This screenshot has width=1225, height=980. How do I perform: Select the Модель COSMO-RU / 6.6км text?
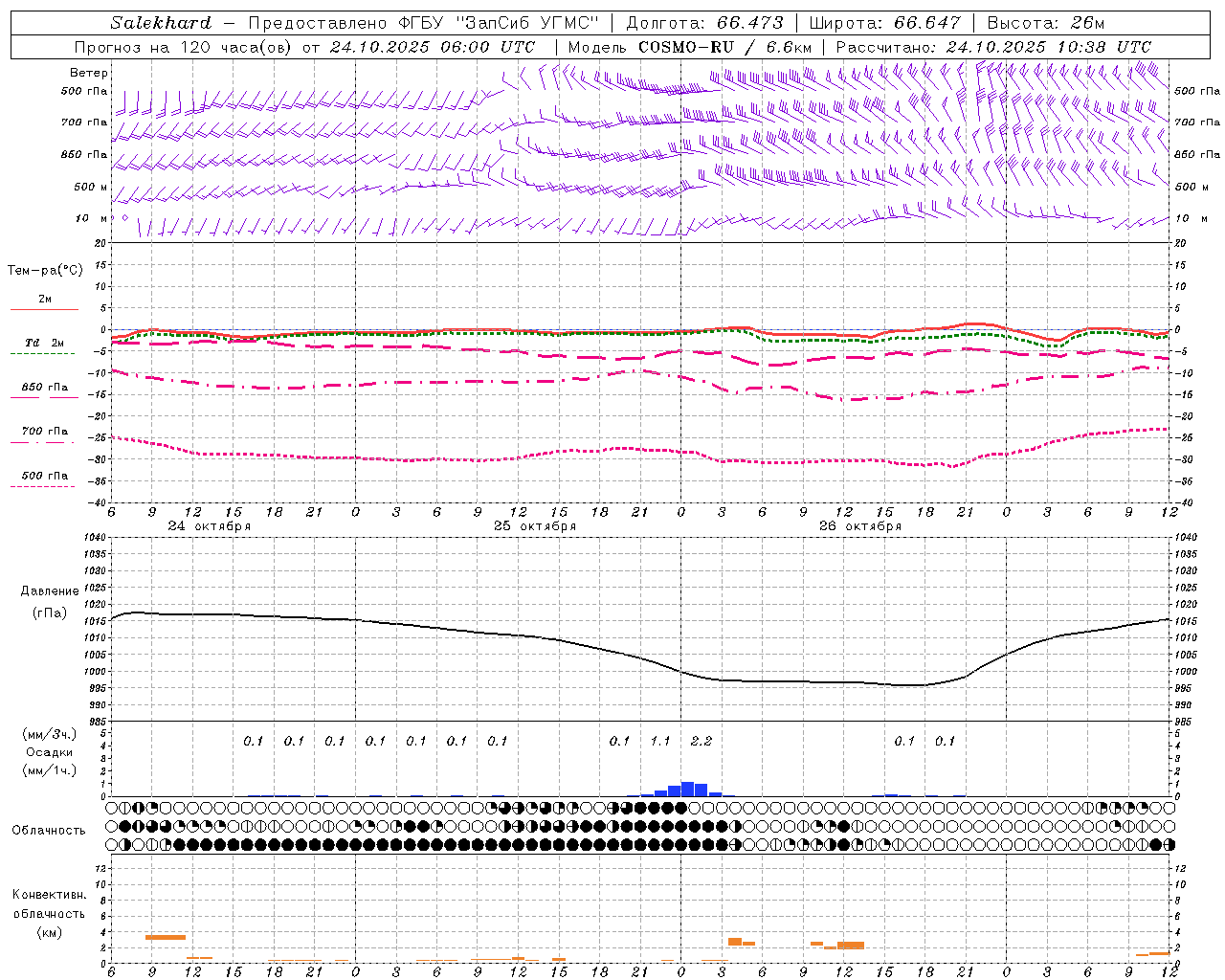[x=690, y=47]
